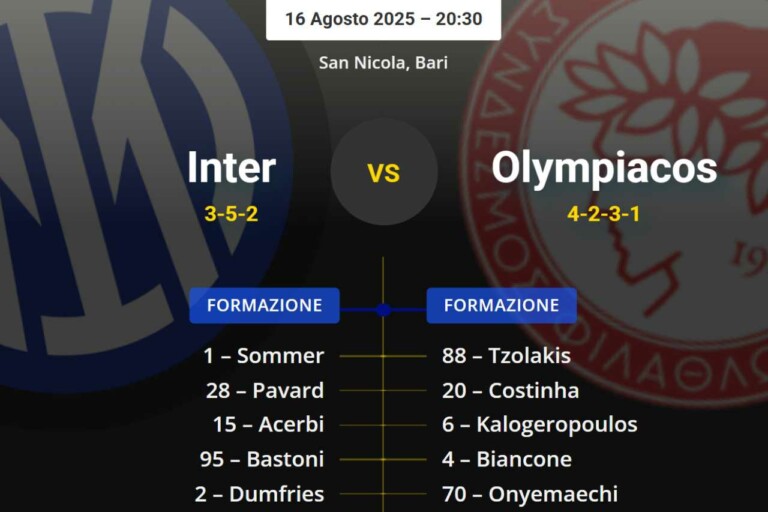
Task: Click the VS circle badge
Action: click(384, 172)
